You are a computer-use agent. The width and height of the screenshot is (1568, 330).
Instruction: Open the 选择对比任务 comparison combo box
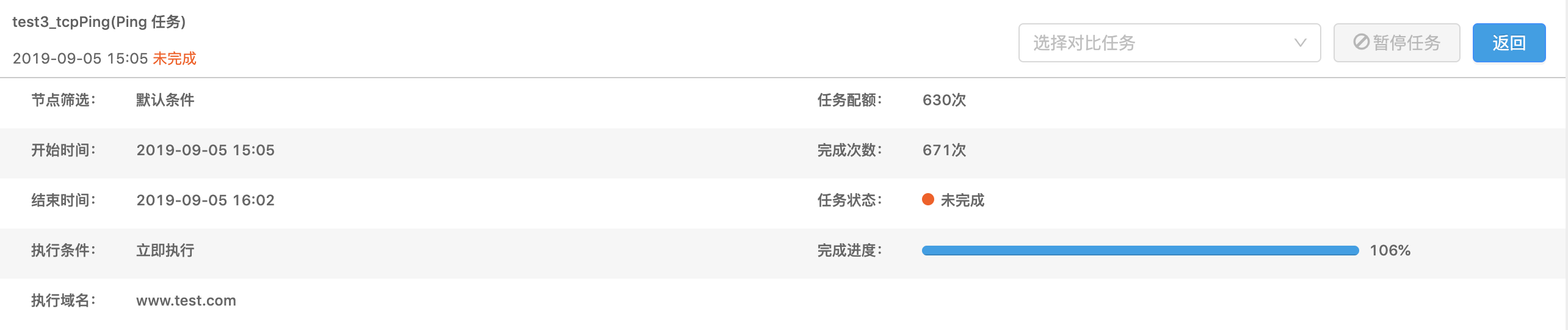(1169, 43)
